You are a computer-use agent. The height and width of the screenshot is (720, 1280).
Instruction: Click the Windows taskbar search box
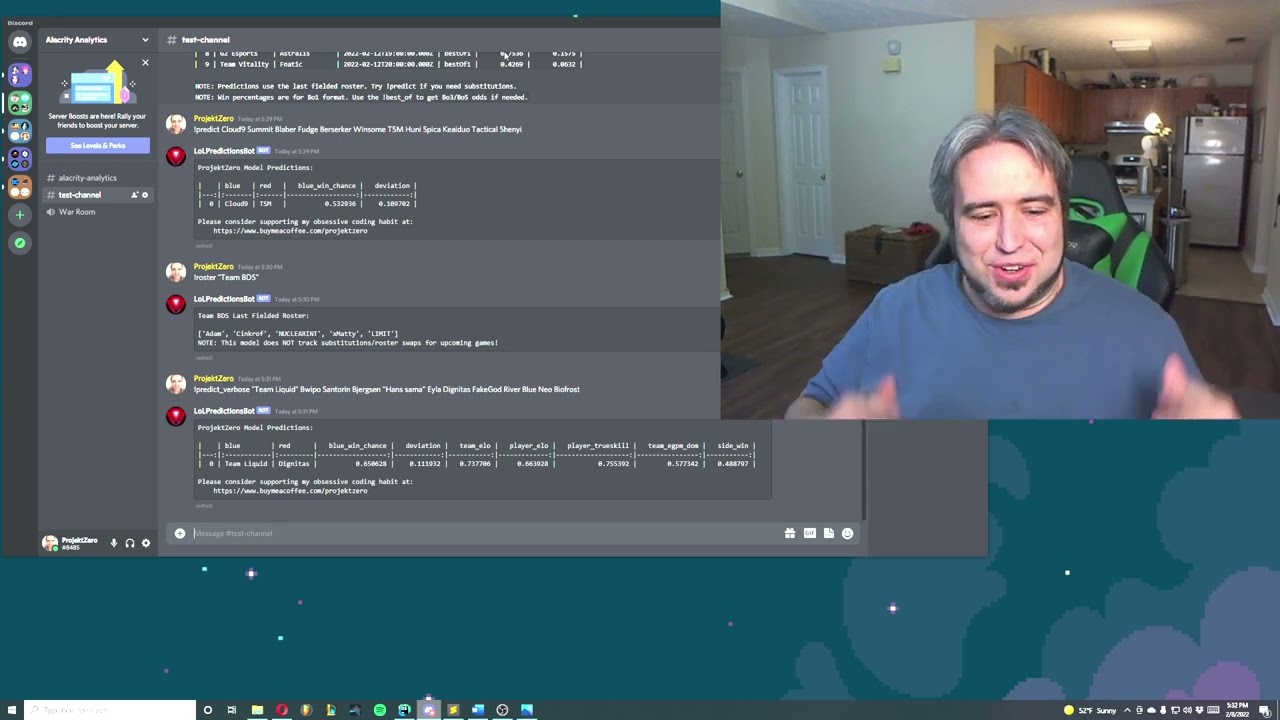point(108,710)
